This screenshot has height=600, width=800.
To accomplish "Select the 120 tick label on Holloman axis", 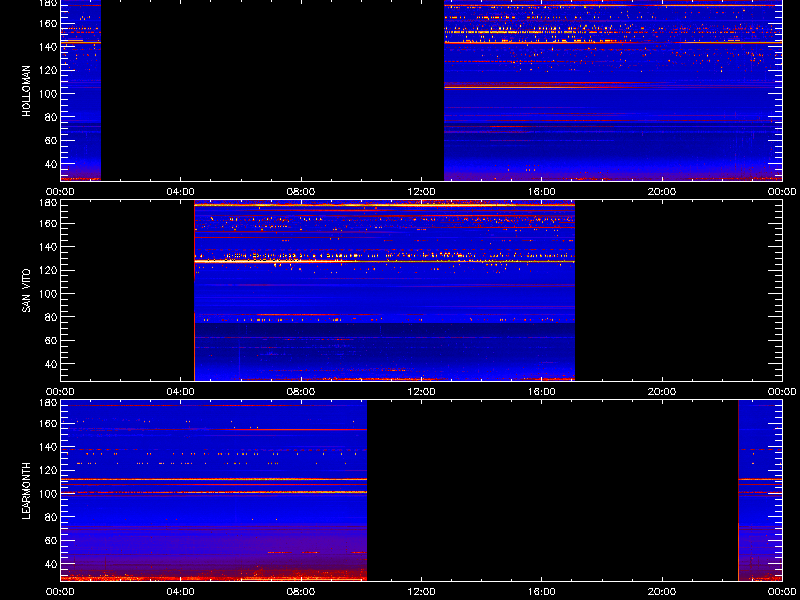I will tap(49, 70).
